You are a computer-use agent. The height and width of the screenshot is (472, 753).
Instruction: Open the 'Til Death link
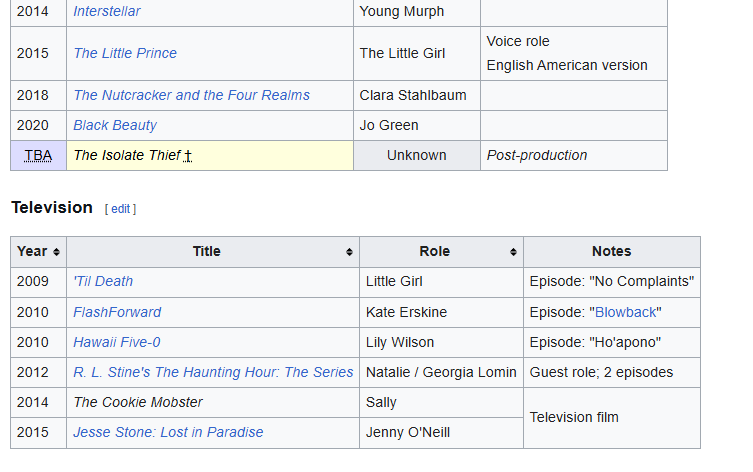click(x=103, y=281)
